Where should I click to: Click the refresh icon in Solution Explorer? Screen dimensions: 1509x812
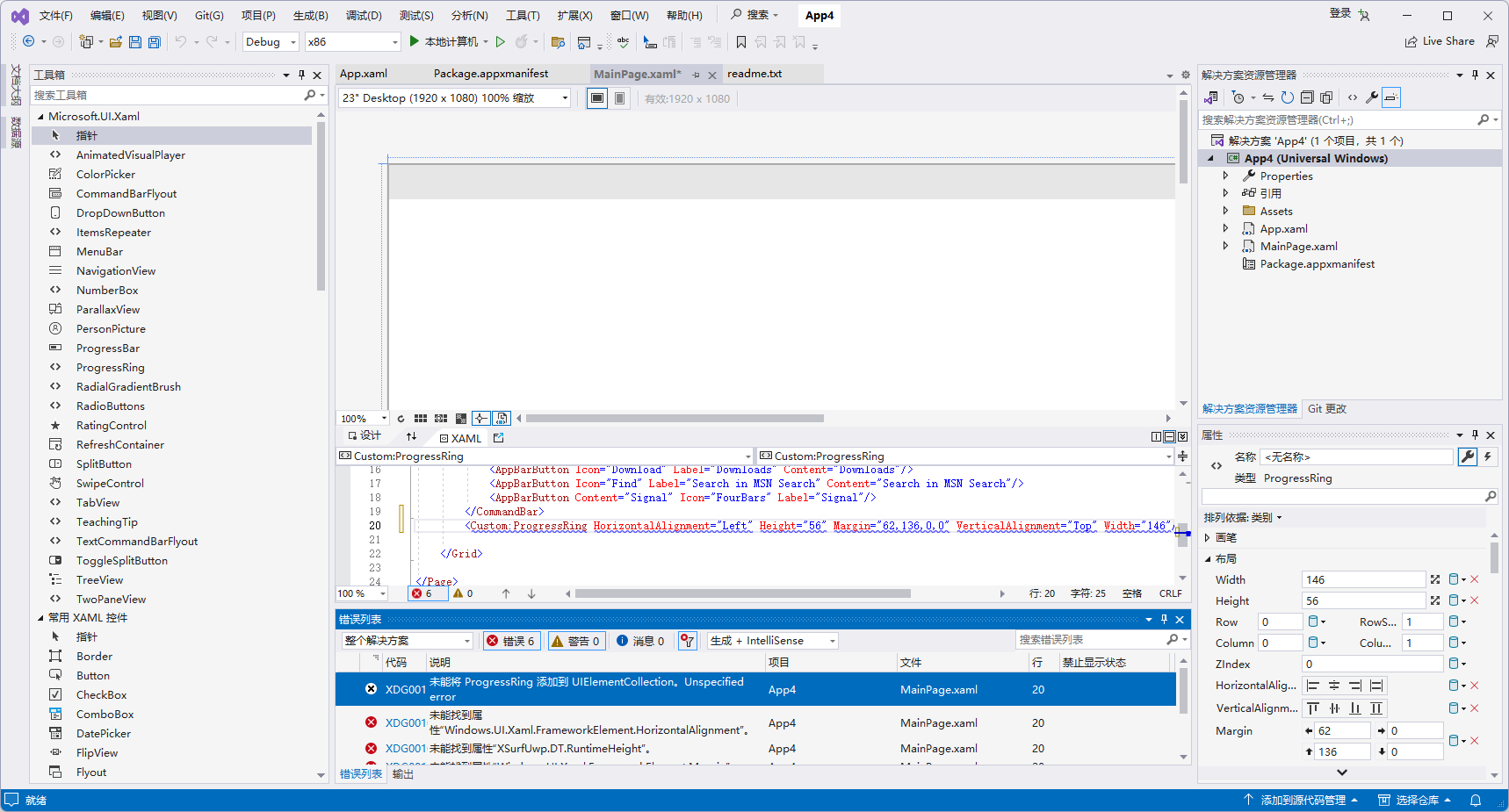tap(1287, 97)
